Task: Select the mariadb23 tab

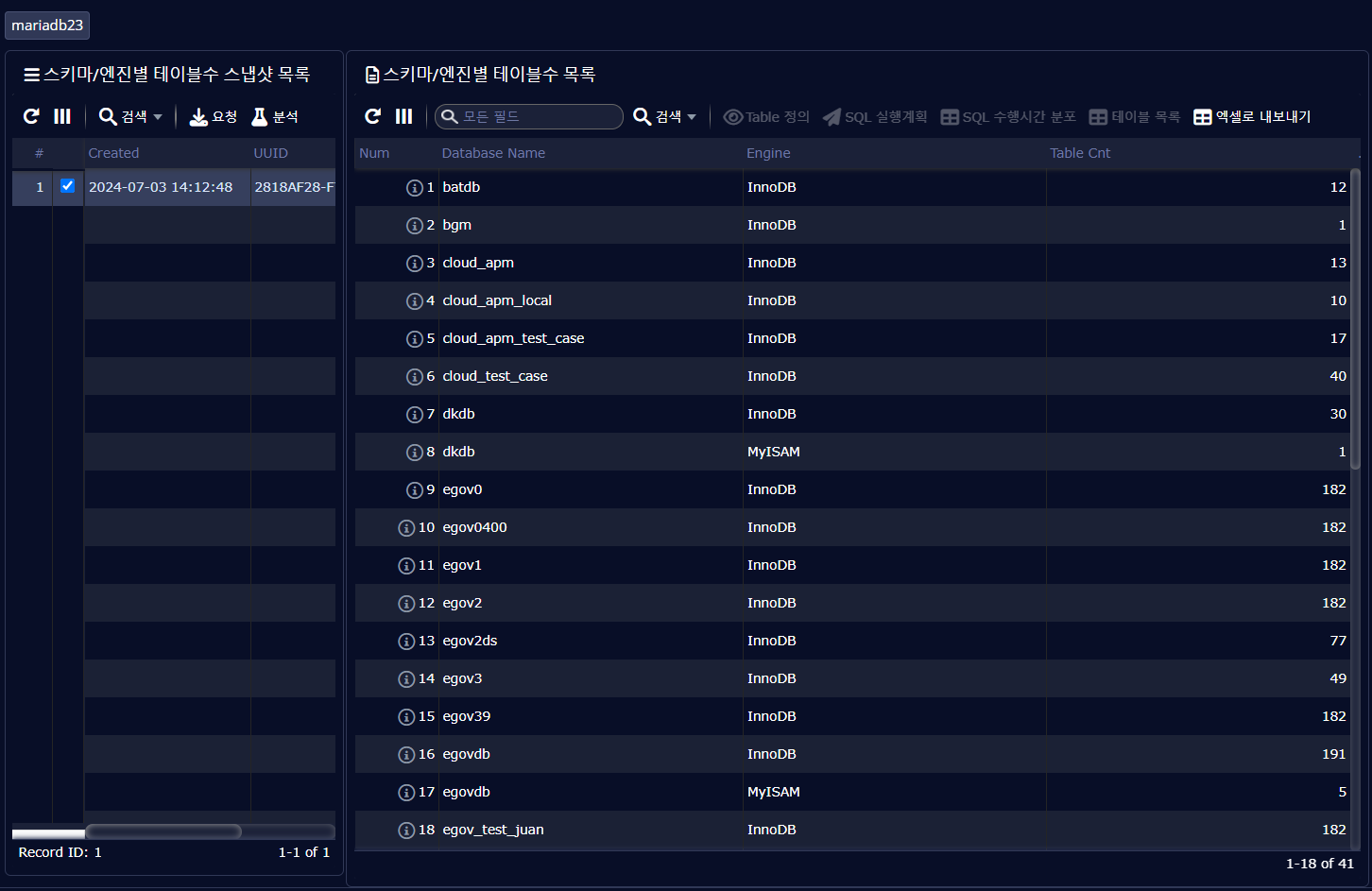Action: point(47,26)
